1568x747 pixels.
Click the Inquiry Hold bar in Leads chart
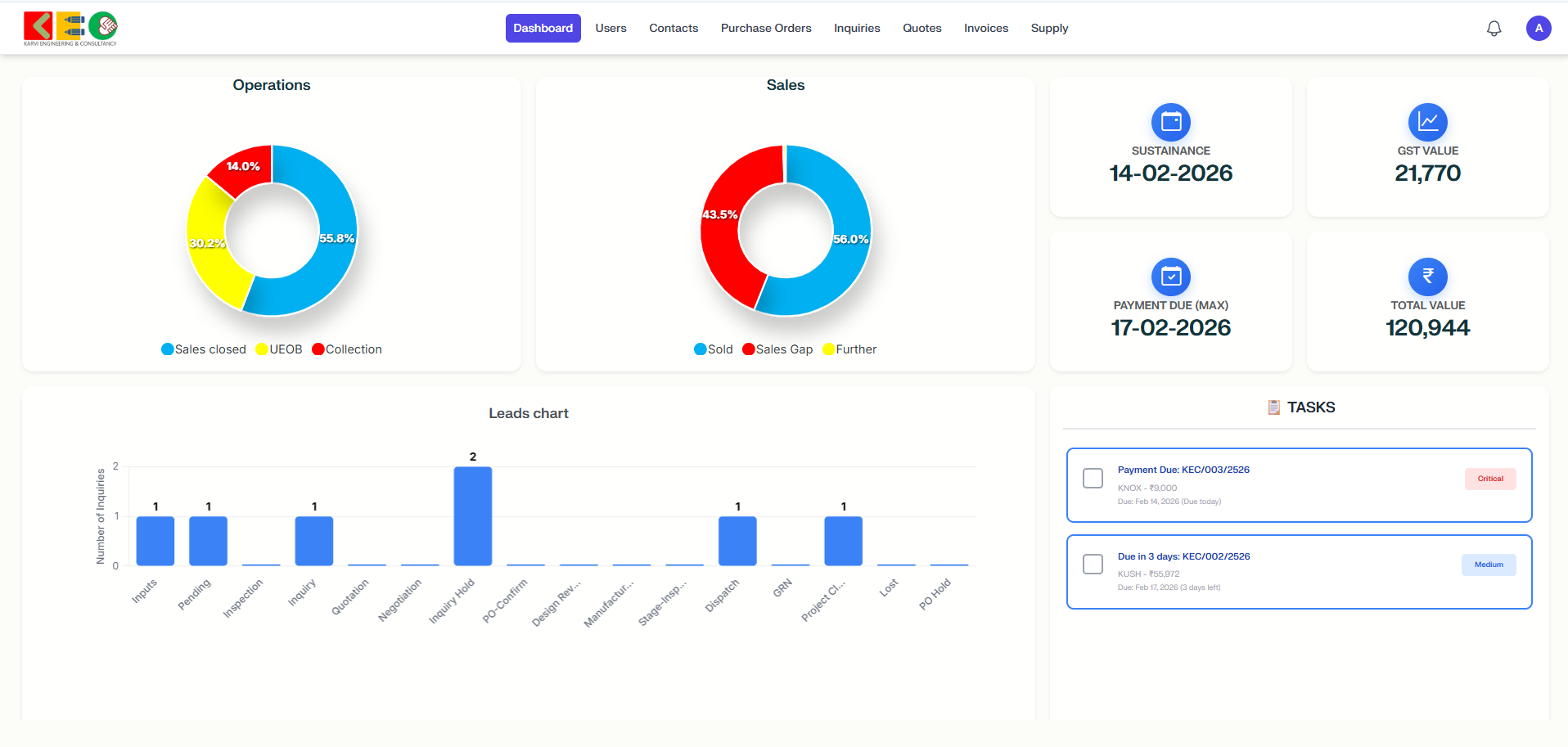472,516
